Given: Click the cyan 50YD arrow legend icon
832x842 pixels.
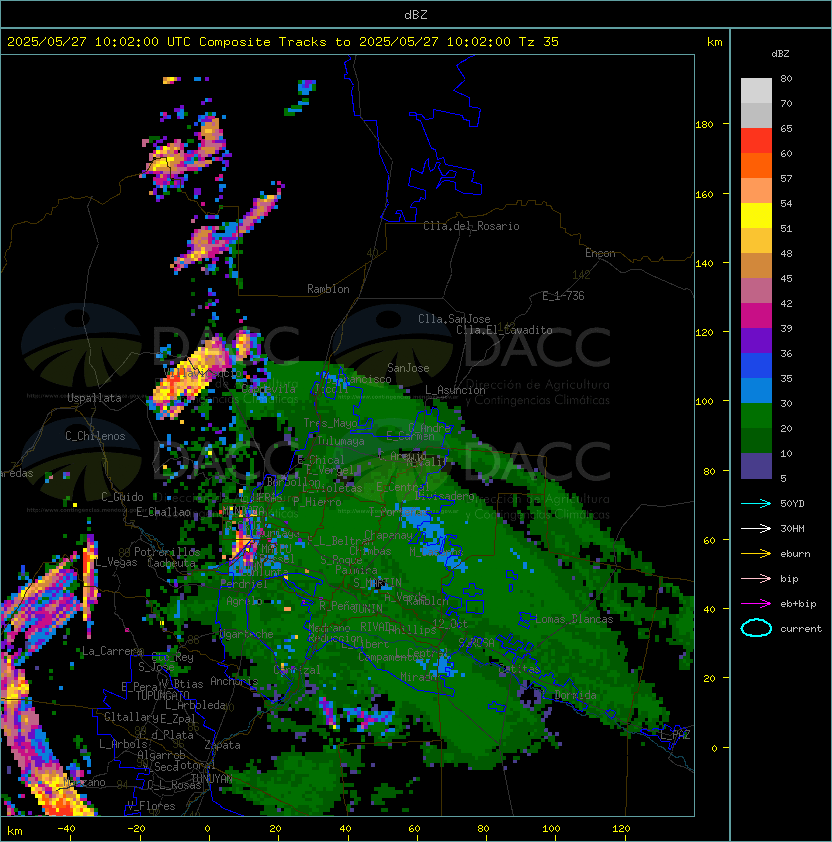Looking at the screenshot, I should [756, 504].
